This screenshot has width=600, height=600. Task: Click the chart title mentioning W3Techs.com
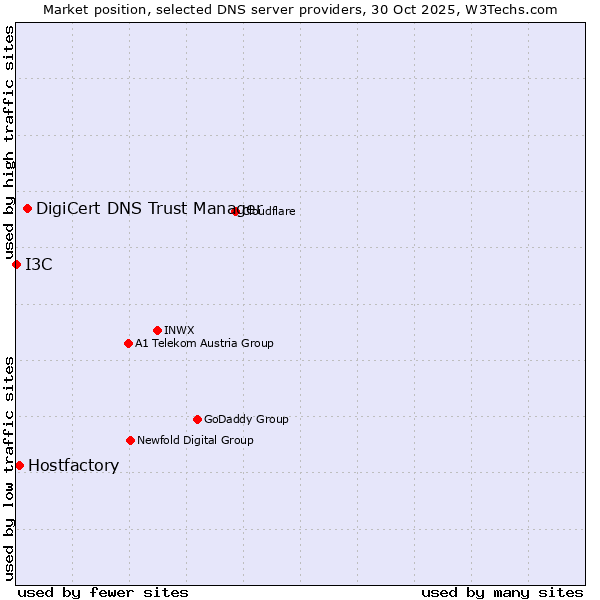[x=300, y=9]
